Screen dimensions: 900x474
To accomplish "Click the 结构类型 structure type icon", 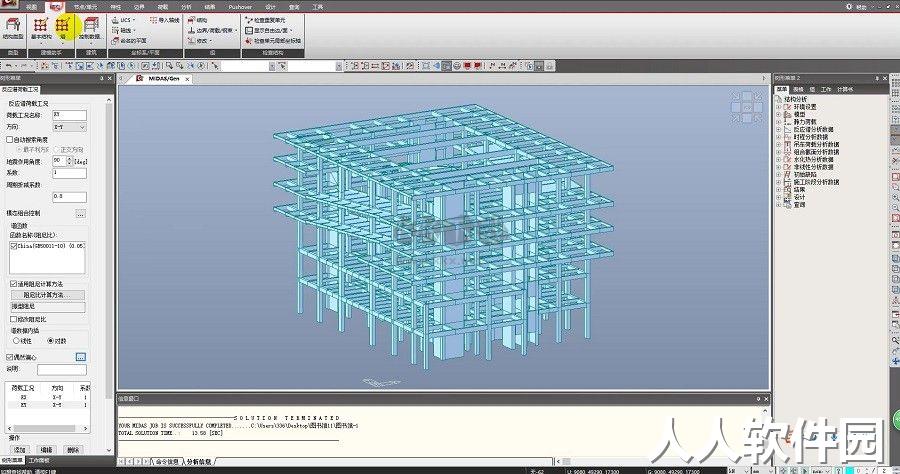I will [x=13, y=25].
